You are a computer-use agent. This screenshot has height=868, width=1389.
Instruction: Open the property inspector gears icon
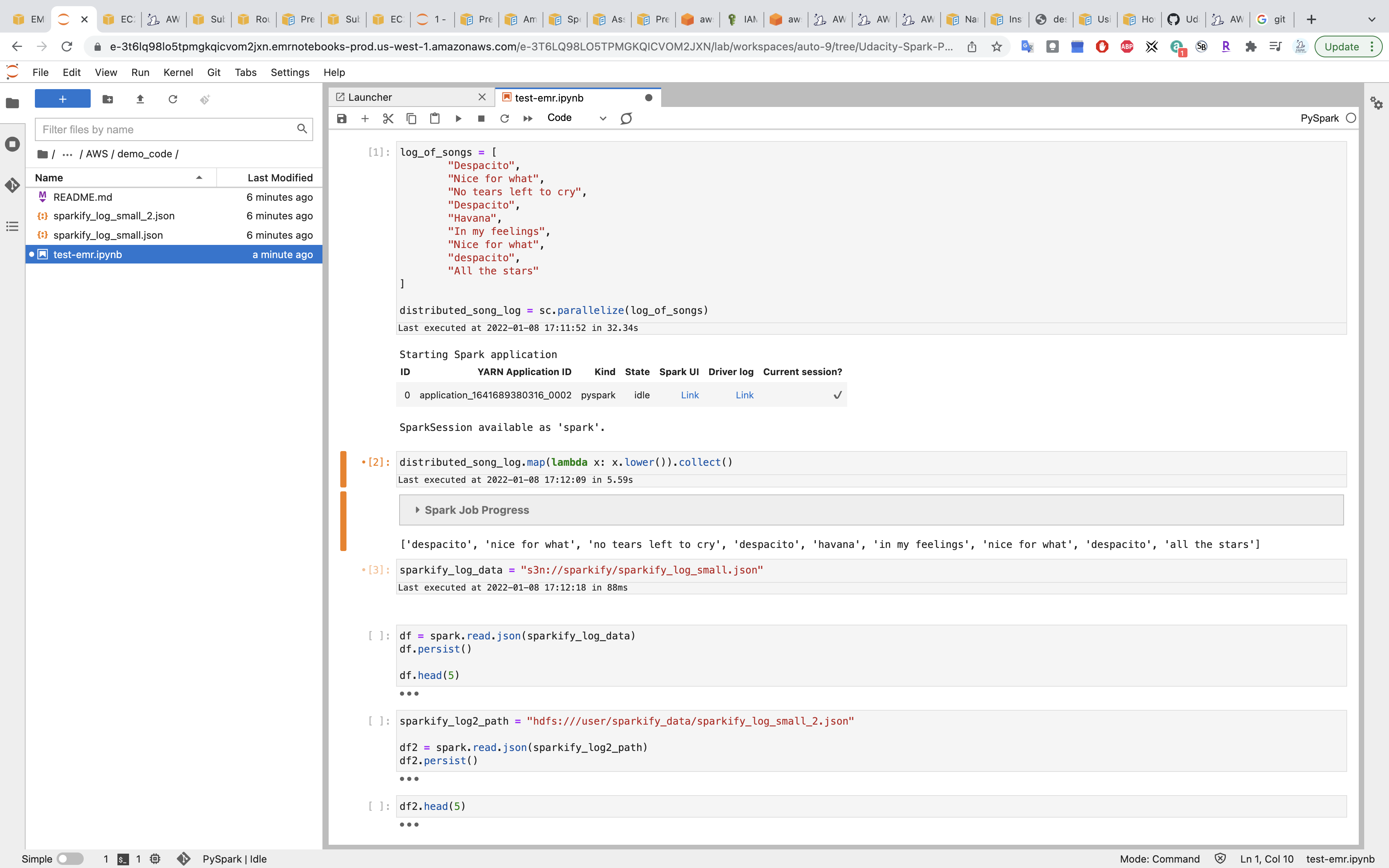1376,103
